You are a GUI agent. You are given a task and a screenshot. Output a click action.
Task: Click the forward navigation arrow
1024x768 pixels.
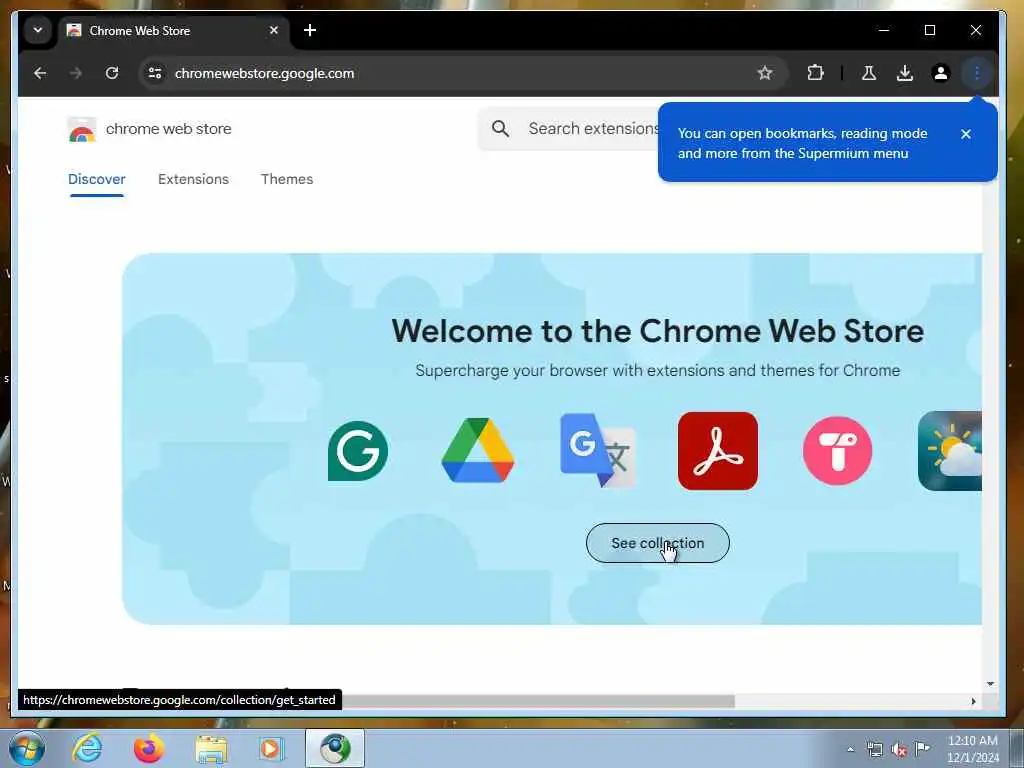(x=76, y=73)
